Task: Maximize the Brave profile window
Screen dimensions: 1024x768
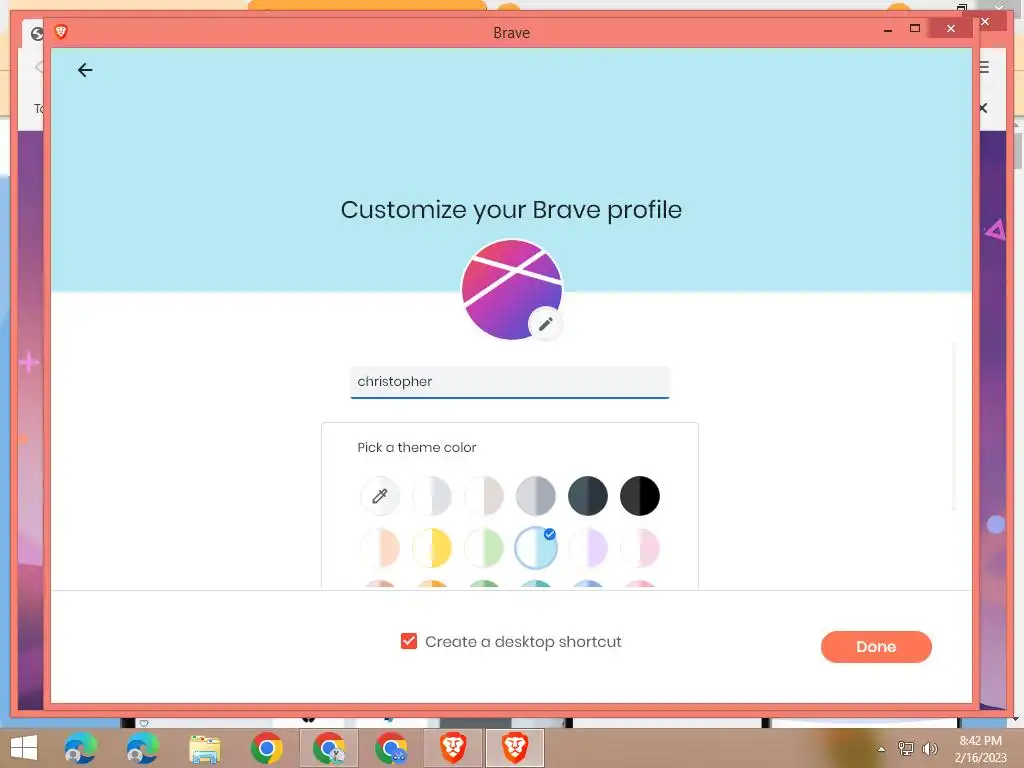Action: (915, 29)
